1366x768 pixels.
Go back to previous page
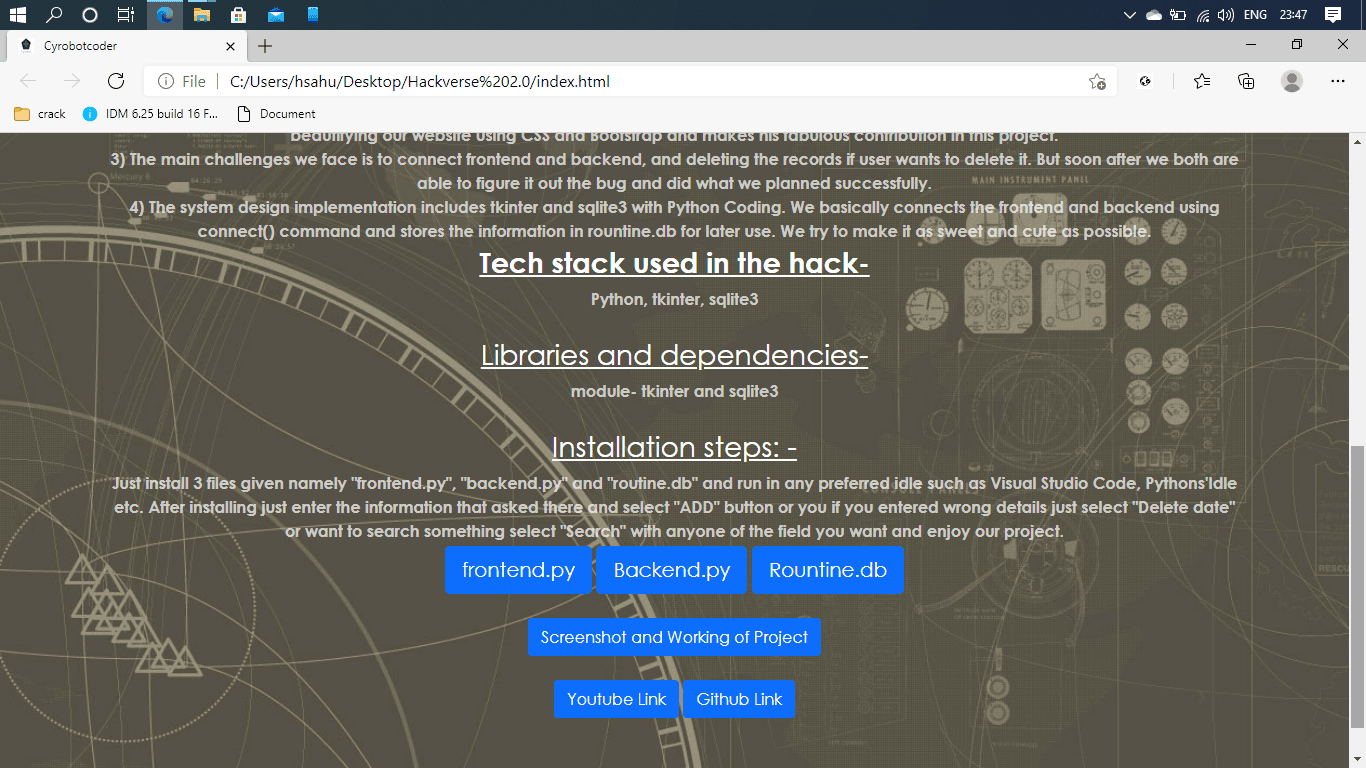coord(28,81)
